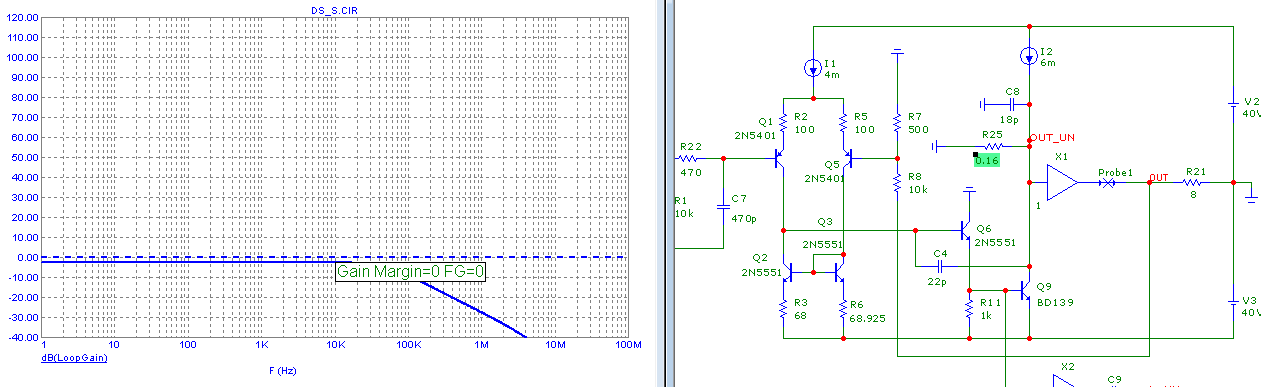Image resolution: width=1261 pixels, height=387 pixels.
Task: Click the 120.00 y-axis value
Action: click(x=23, y=17)
